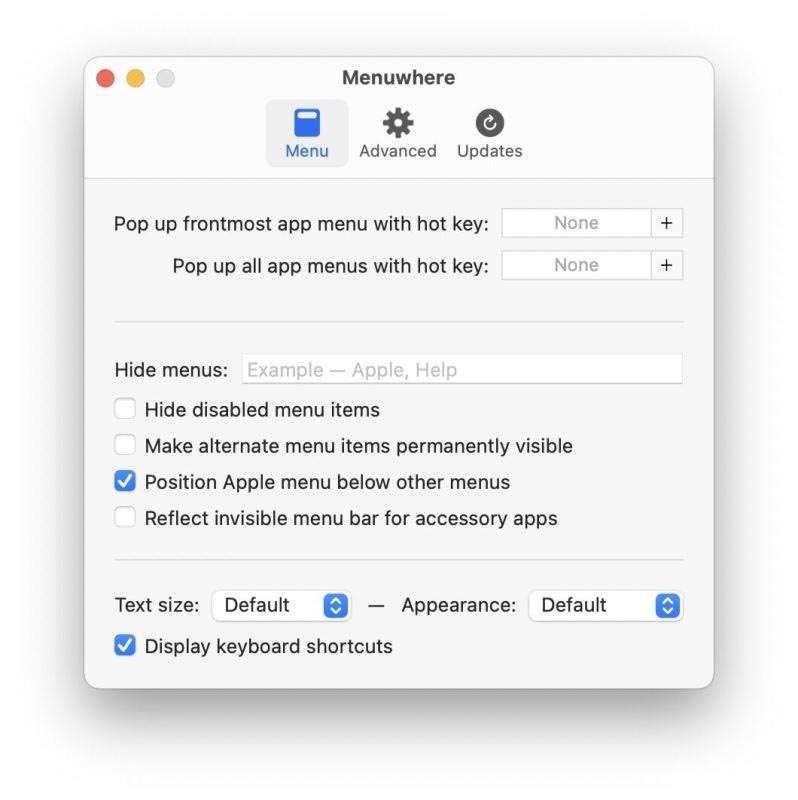
Task: Uncheck Position Apple menu below other menus
Action: tap(125, 481)
